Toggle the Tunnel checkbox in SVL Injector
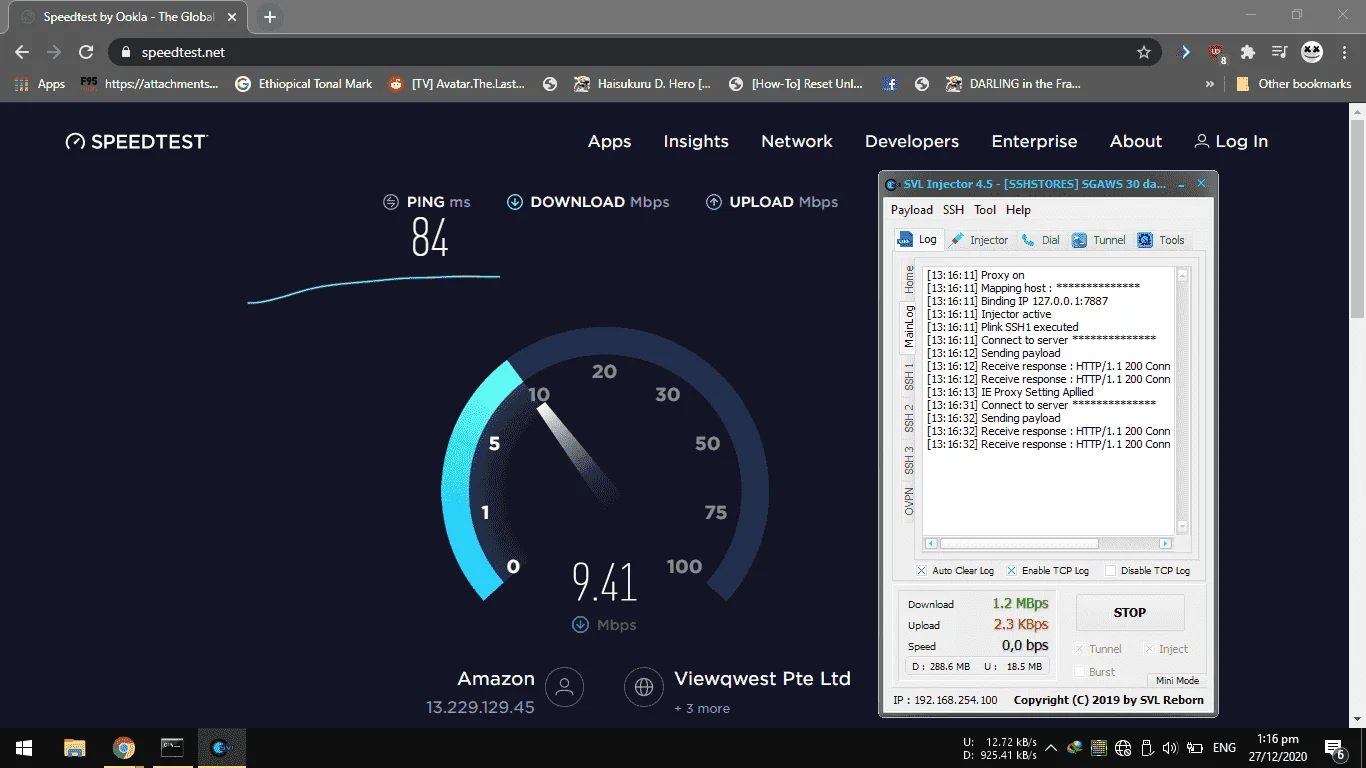Screen dimensions: 1366x768 [1079, 649]
